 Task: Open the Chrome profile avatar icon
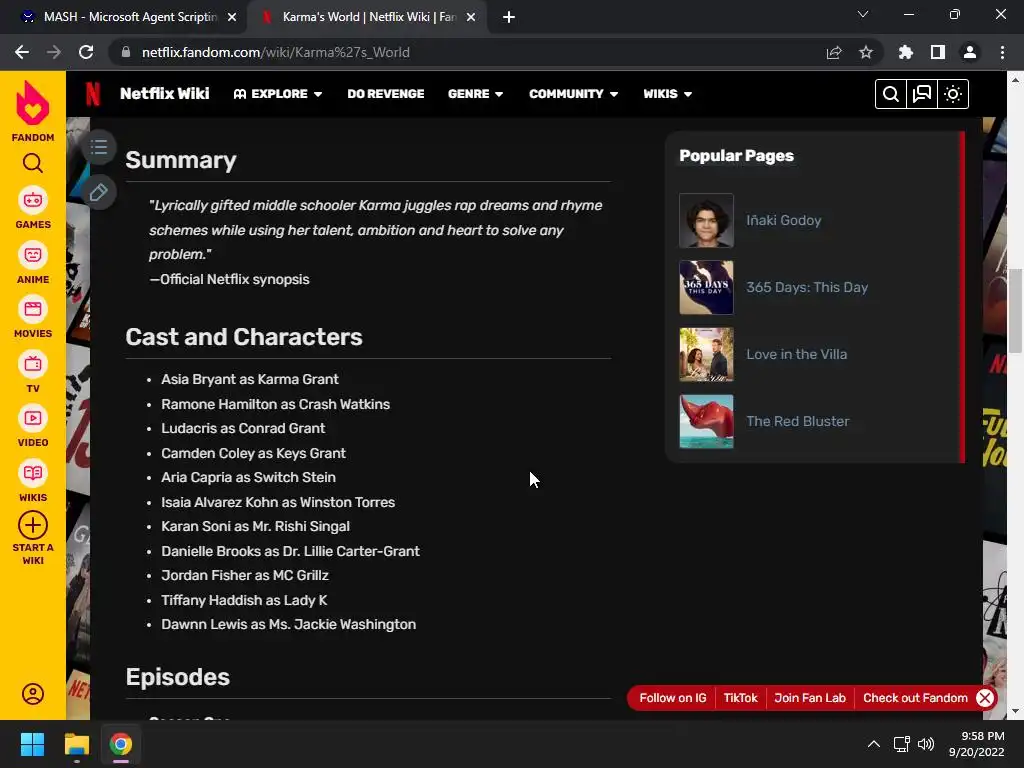[970, 52]
